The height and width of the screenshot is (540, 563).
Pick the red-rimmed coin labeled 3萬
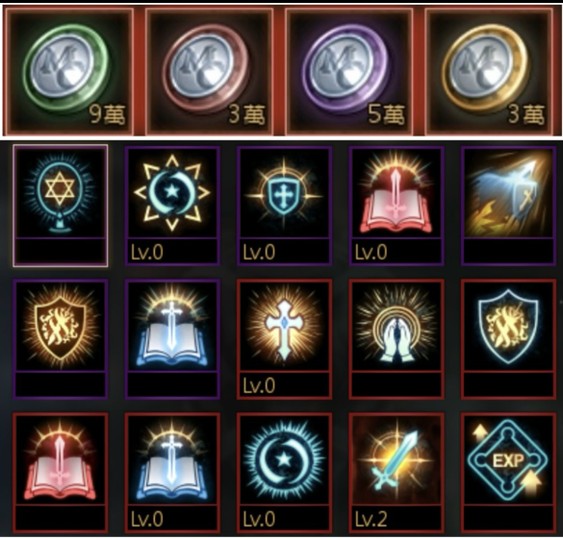pyautogui.click(x=209, y=71)
